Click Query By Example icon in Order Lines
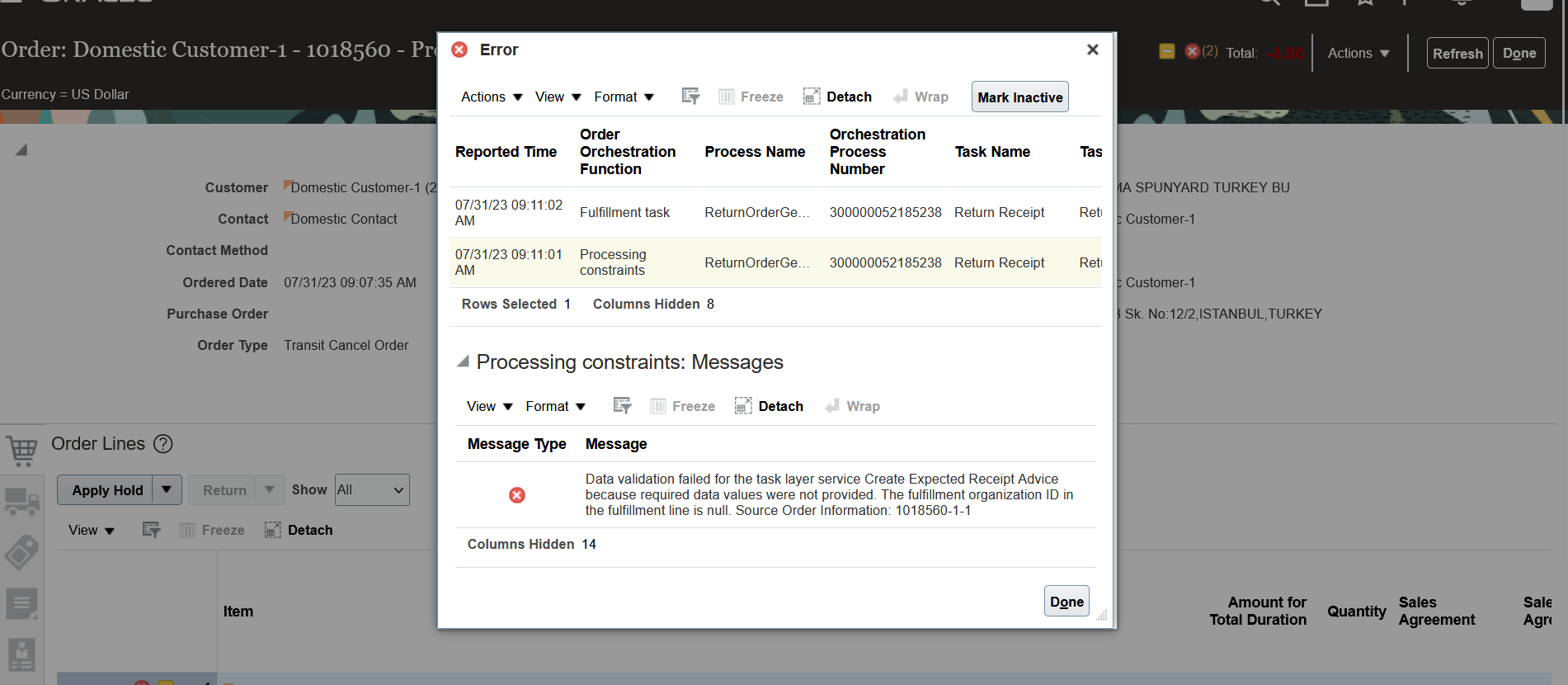The width and height of the screenshot is (1568, 685). pos(151,530)
